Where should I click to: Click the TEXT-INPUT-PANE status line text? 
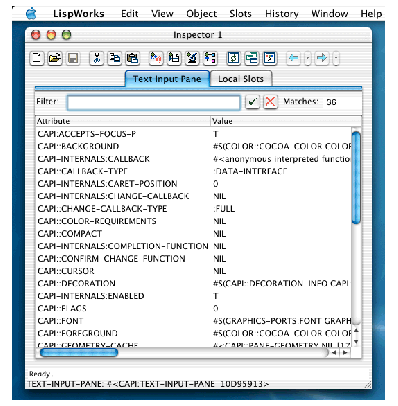tap(148, 384)
